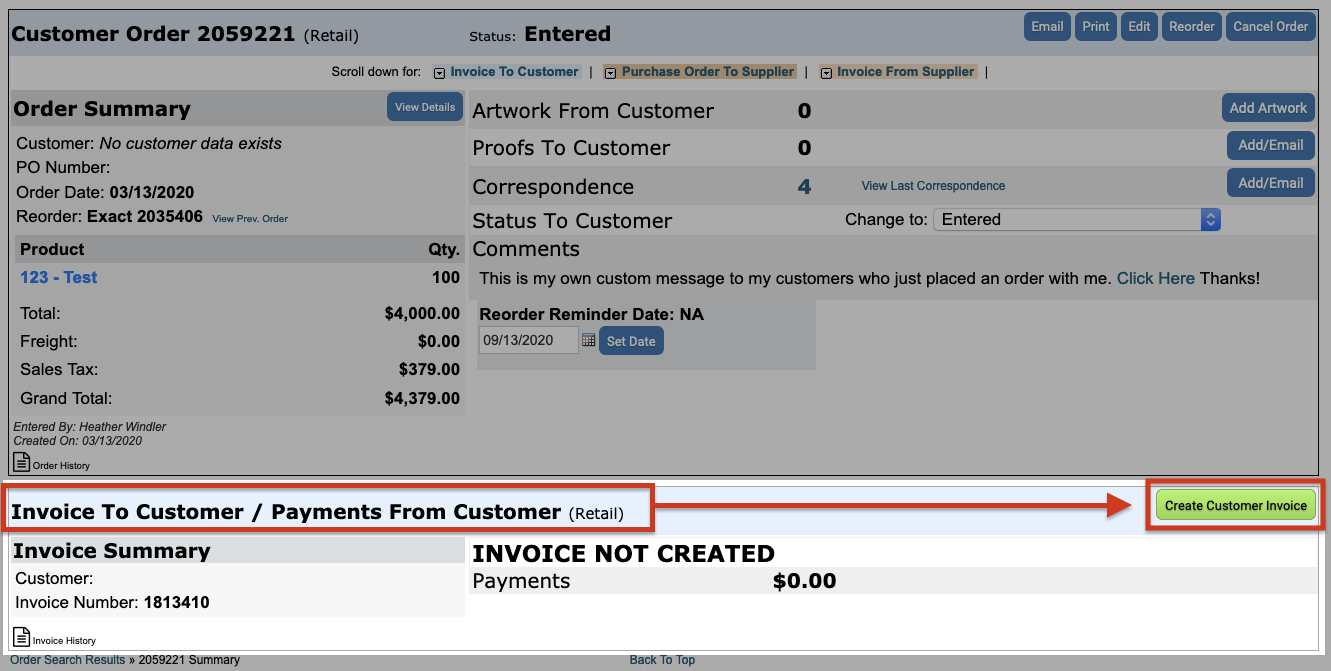The image size is (1331, 671).
Task: Click arrow icon beside Invoice From Supplier
Action: (x=826, y=73)
